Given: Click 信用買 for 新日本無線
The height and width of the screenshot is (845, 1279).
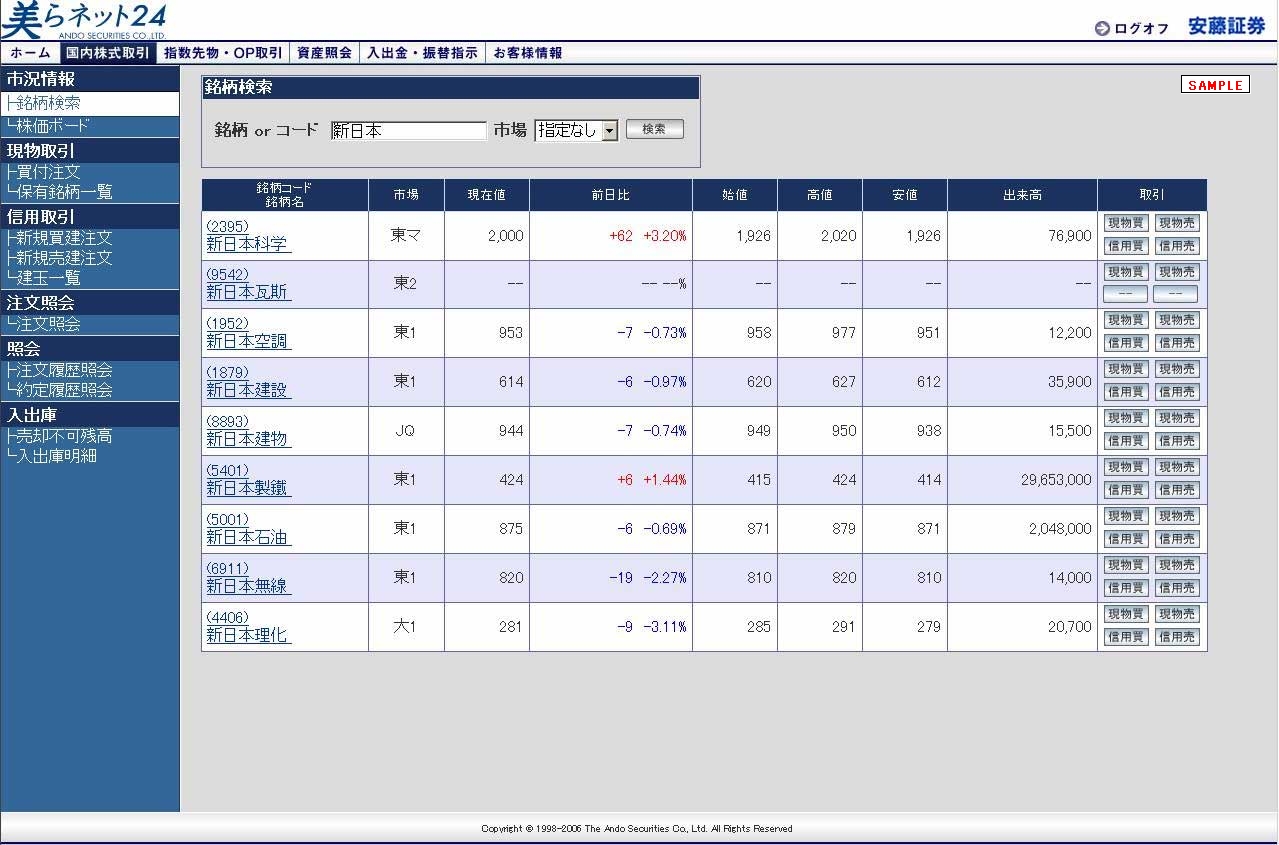Looking at the screenshot, I should [1126, 588].
